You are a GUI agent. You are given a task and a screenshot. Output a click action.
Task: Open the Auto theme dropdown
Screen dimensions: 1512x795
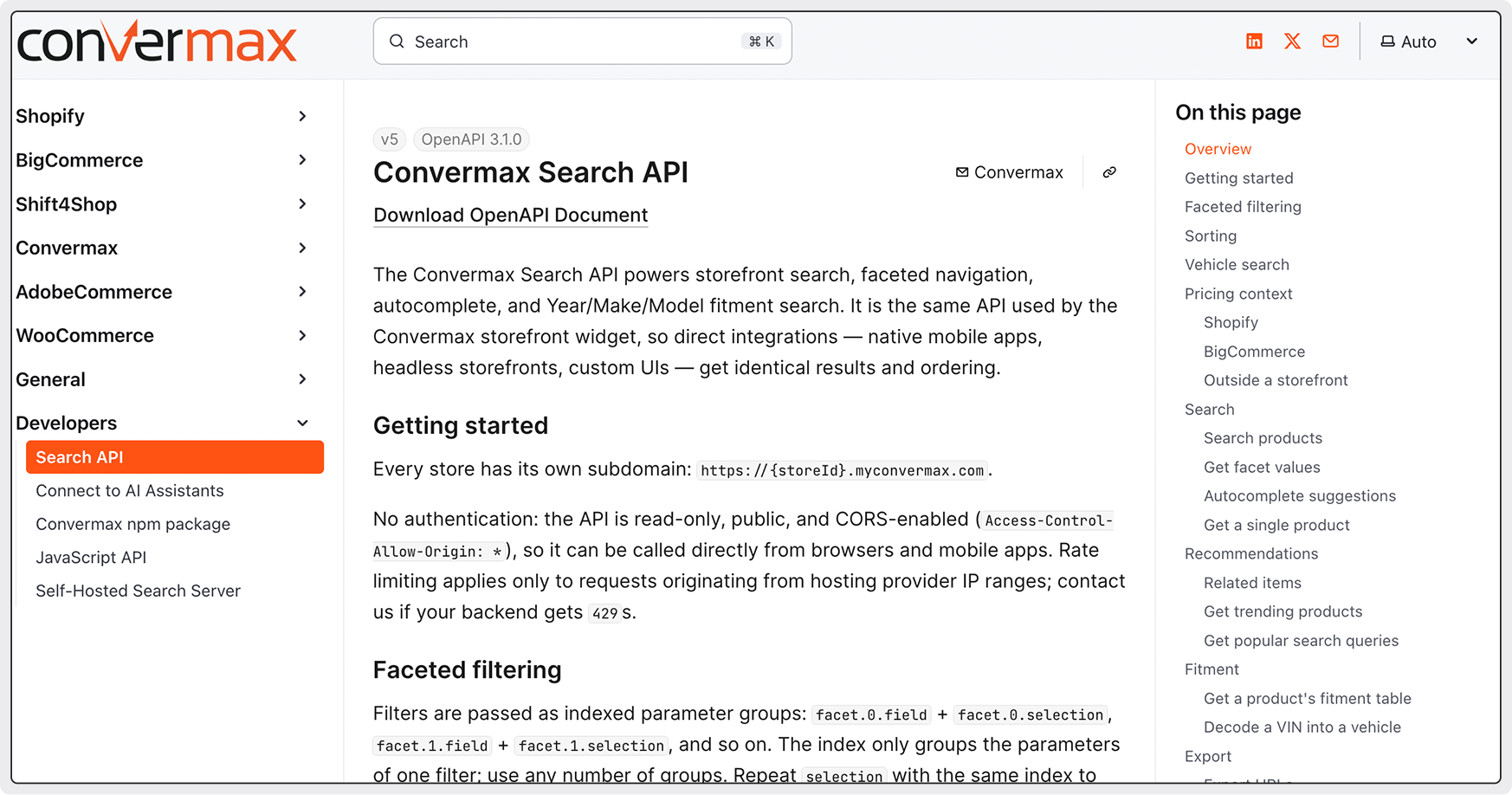click(1429, 42)
